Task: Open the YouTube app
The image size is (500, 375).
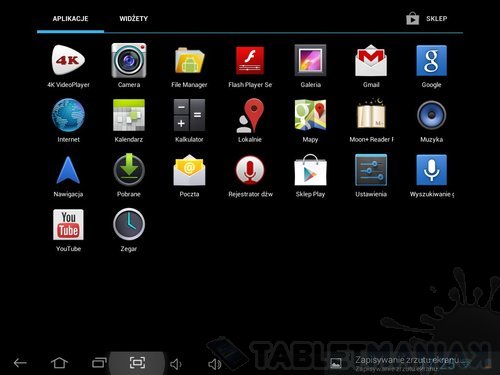Action: pos(68,230)
